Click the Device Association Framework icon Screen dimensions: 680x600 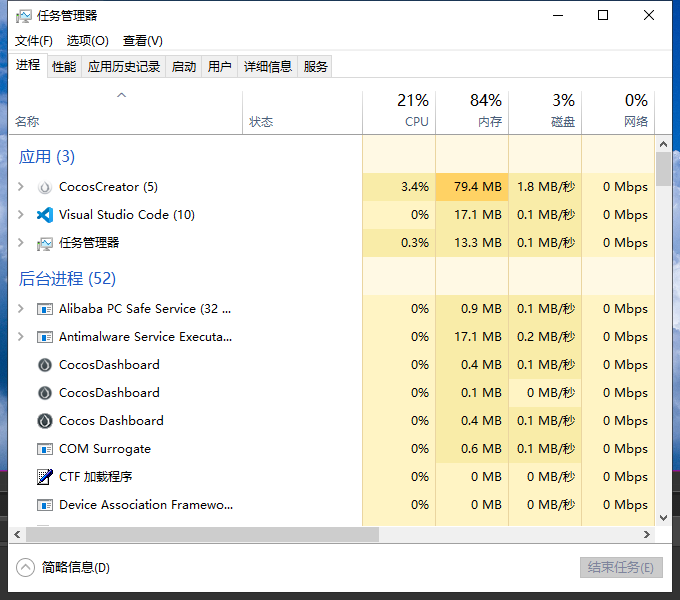[44, 505]
